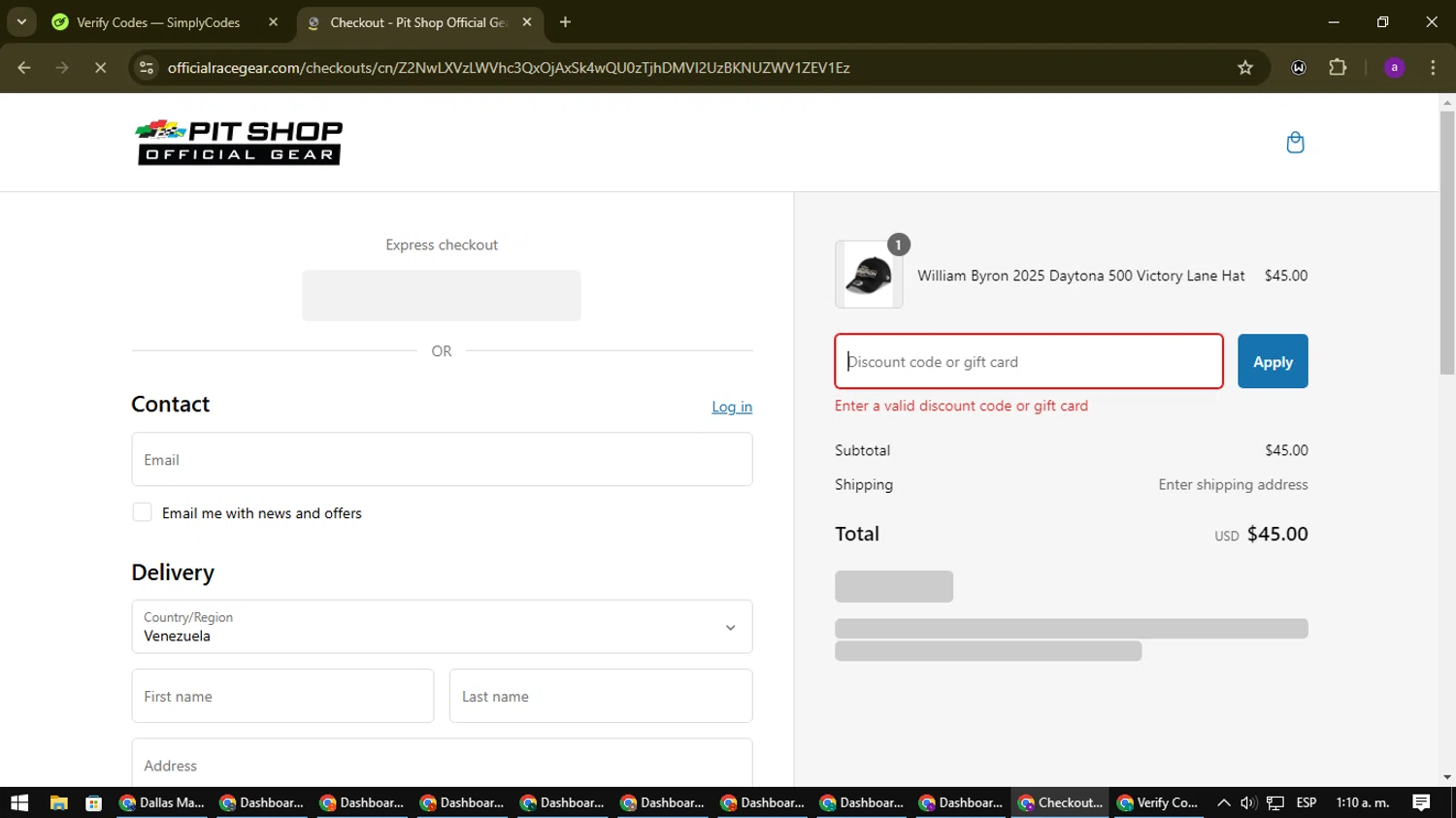Click the USD $45.00 total amount
Viewport: 1456px width, 818px height.
pyautogui.click(x=1261, y=534)
